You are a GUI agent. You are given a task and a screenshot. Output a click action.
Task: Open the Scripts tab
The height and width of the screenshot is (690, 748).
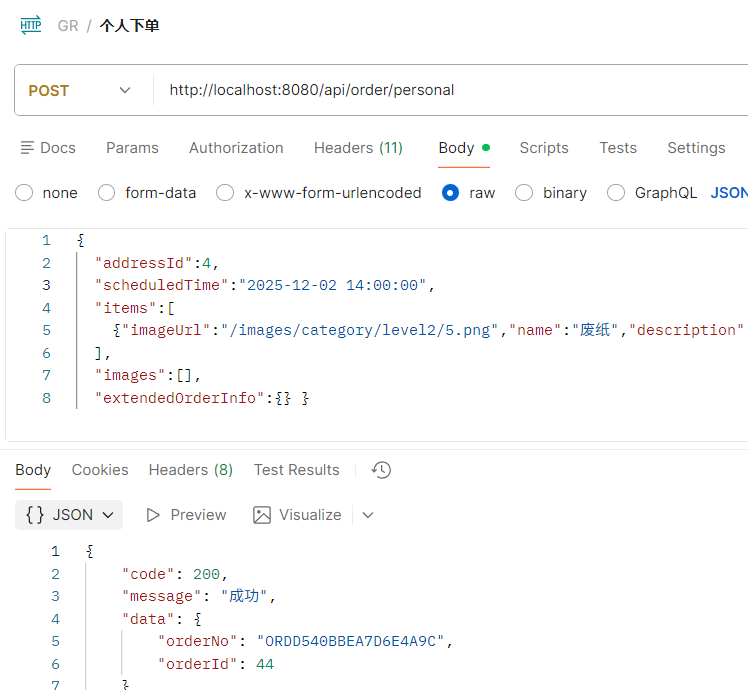pyautogui.click(x=544, y=148)
